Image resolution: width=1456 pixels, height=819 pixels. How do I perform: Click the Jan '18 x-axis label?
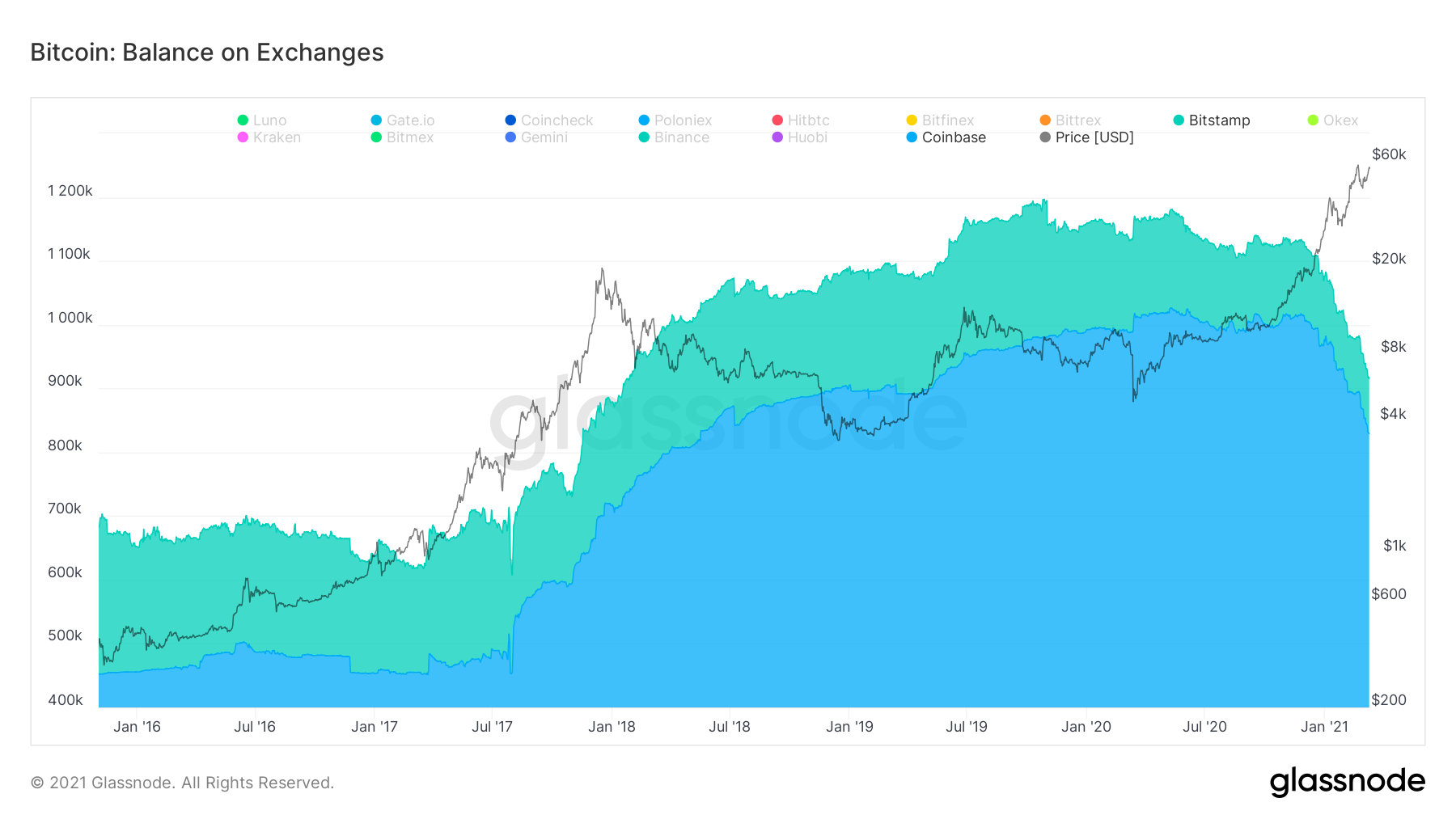click(612, 727)
